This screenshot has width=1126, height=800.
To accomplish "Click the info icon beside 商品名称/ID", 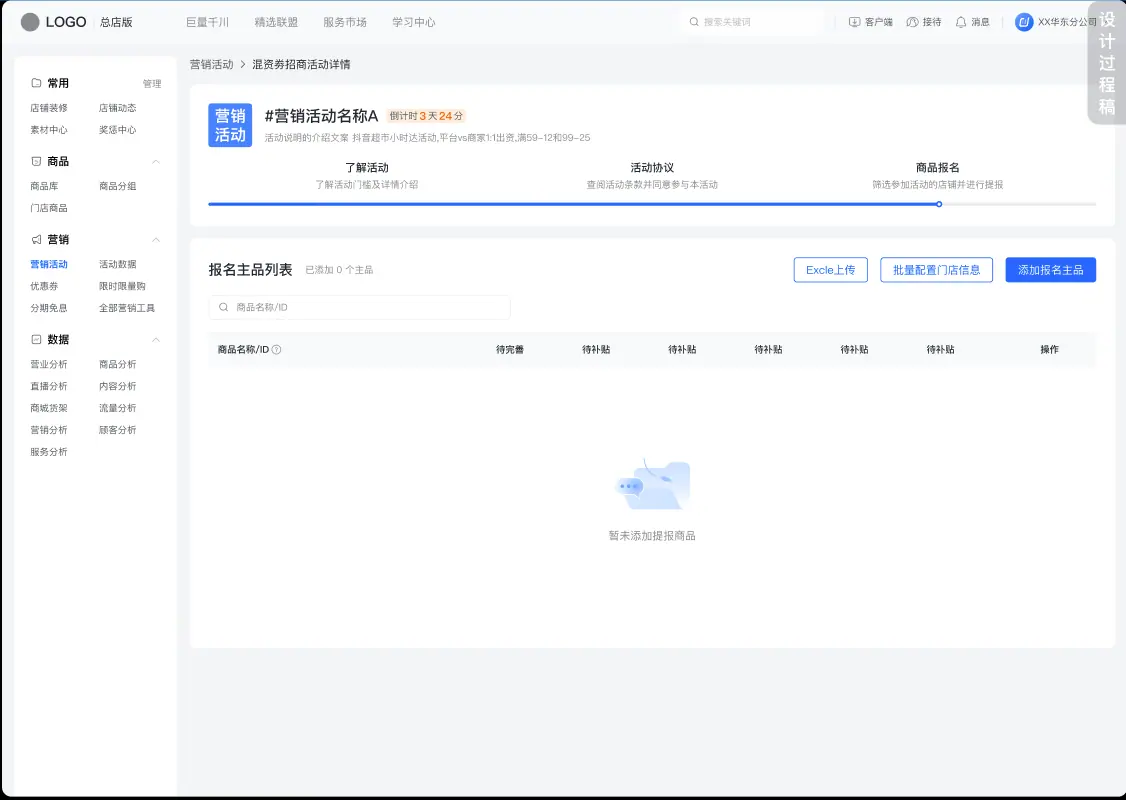I will (276, 350).
